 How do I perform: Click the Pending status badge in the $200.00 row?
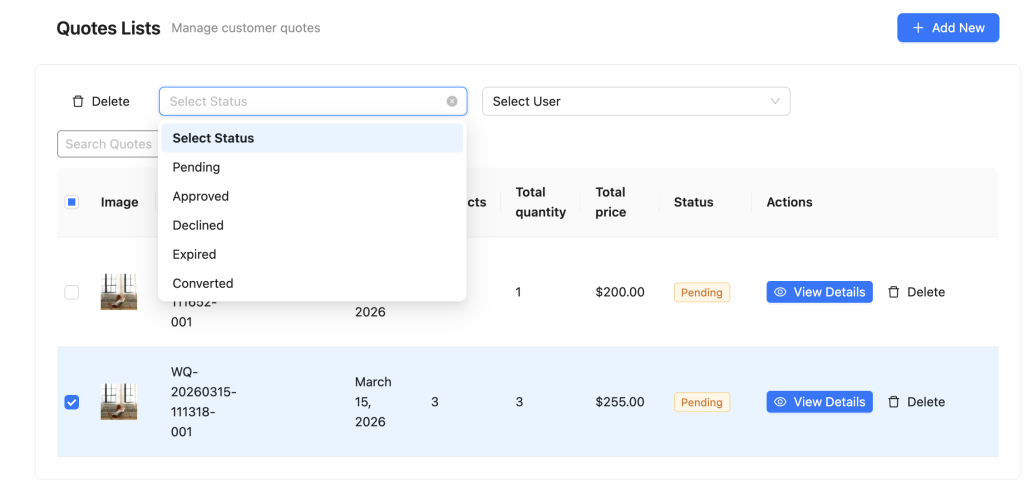(x=701, y=292)
